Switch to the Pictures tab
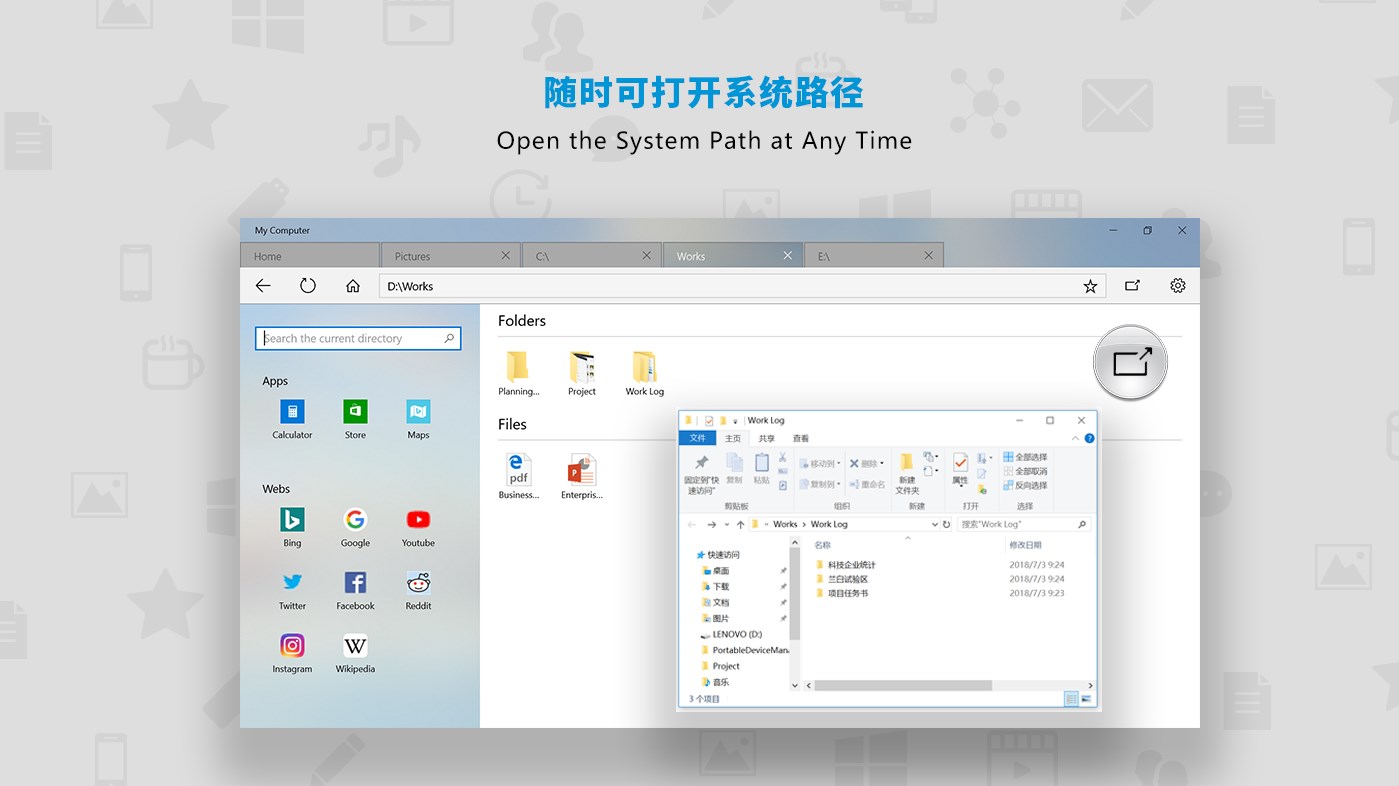 (411, 255)
